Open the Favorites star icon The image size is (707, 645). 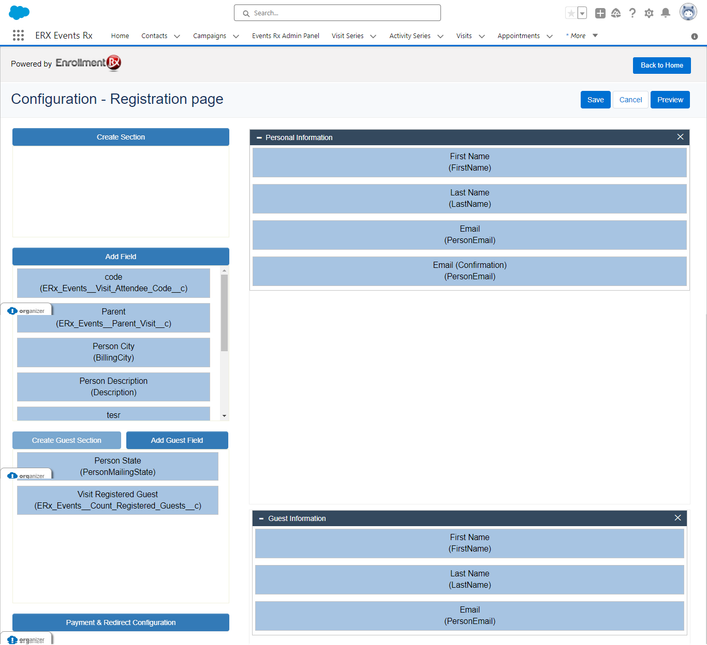pyautogui.click(x=570, y=13)
